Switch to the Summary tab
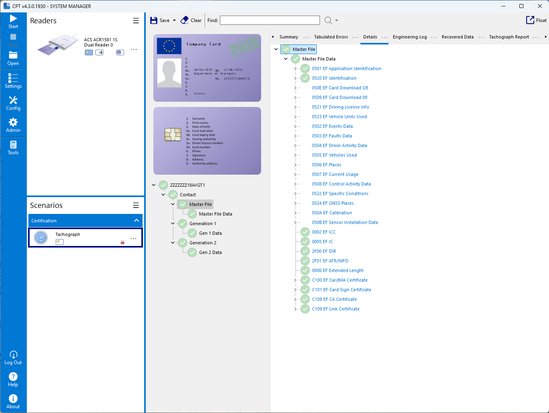The width and height of the screenshot is (549, 413). tap(289, 37)
